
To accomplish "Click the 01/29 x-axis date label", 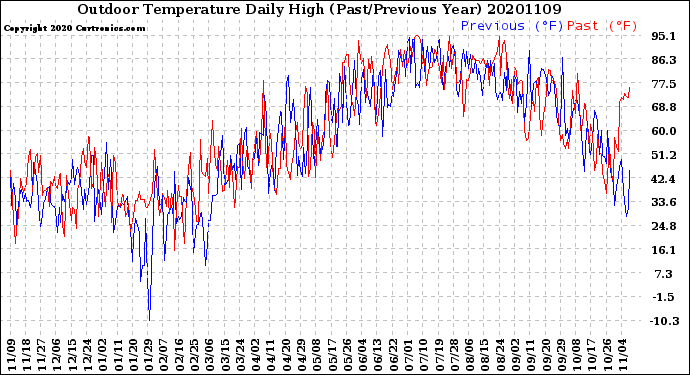I will 148,355.
